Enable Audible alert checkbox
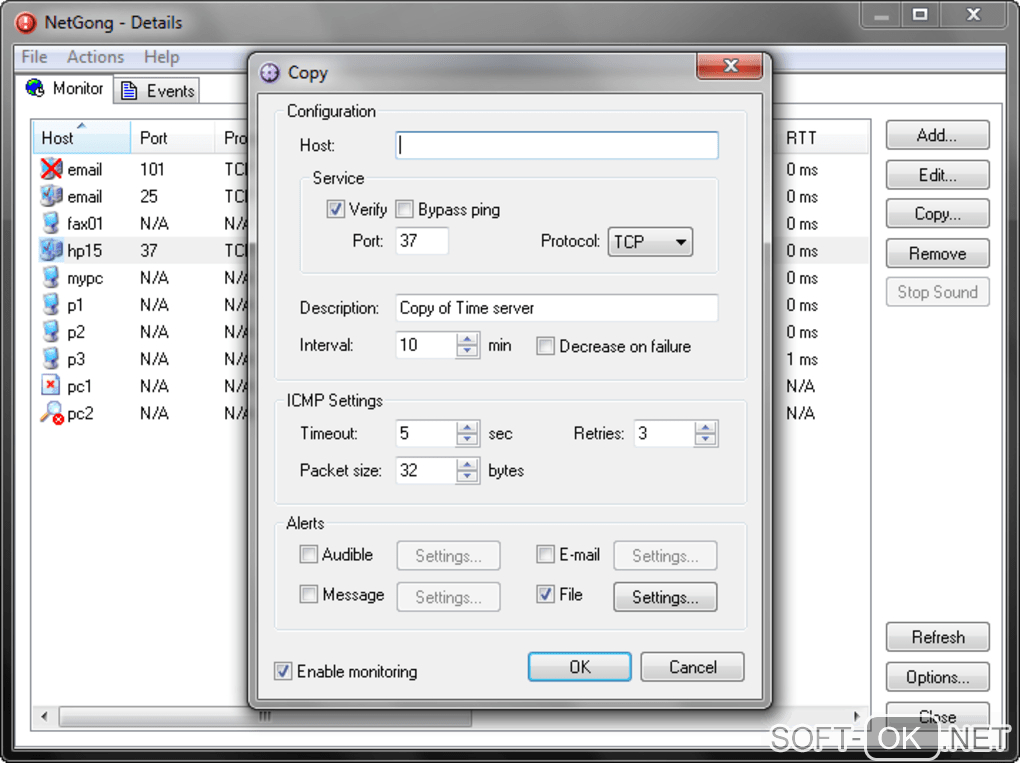This screenshot has height=763, width=1020. pos(308,554)
